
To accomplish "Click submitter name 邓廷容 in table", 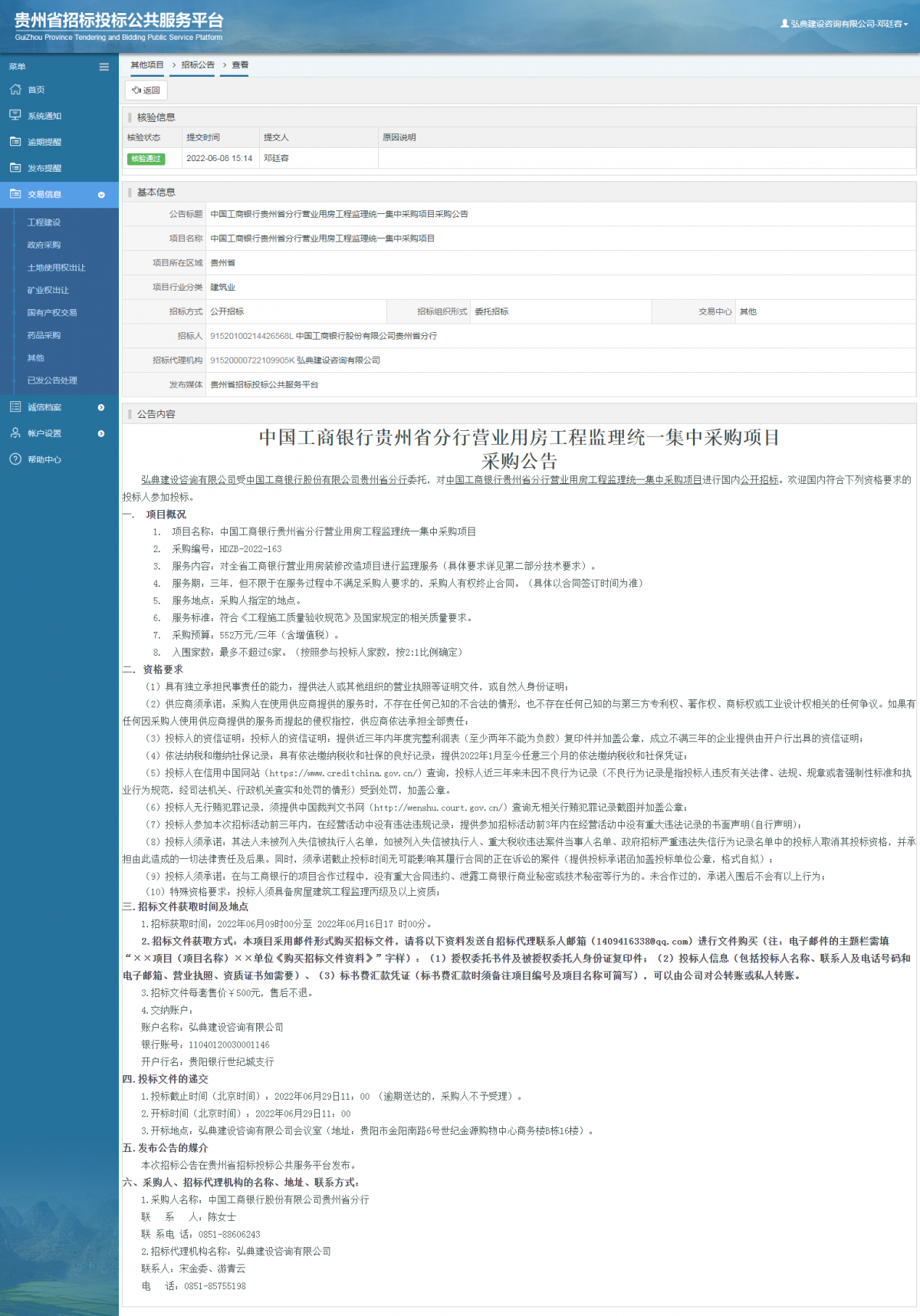I will [276, 159].
